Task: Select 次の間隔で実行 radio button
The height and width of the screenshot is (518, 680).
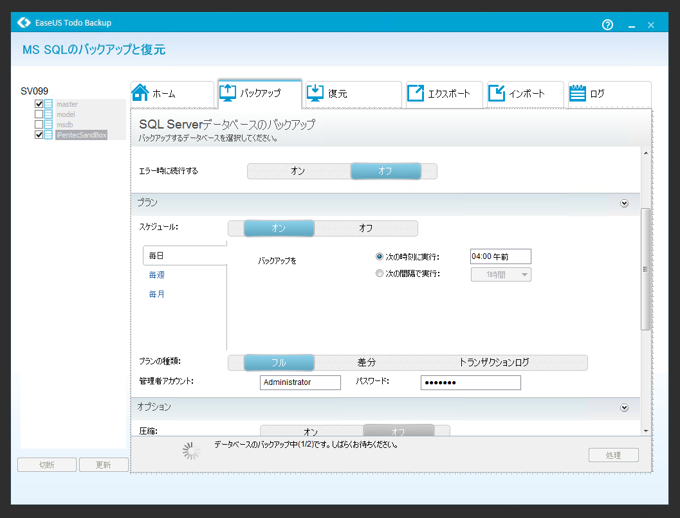Action: pyautogui.click(x=379, y=273)
